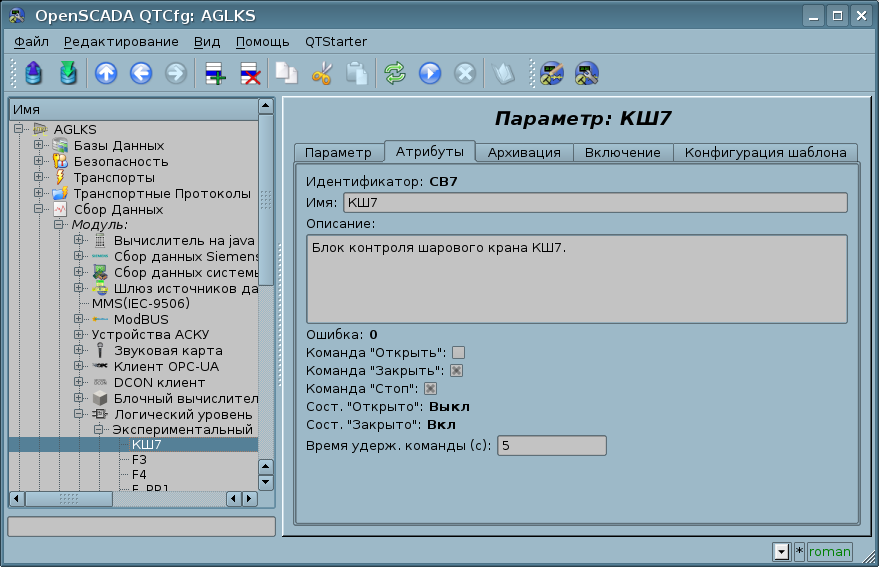This screenshot has width=879, height=567.
Task: Click the delete item toolbar icon
Action: pyautogui.click(x=249, y=73)
